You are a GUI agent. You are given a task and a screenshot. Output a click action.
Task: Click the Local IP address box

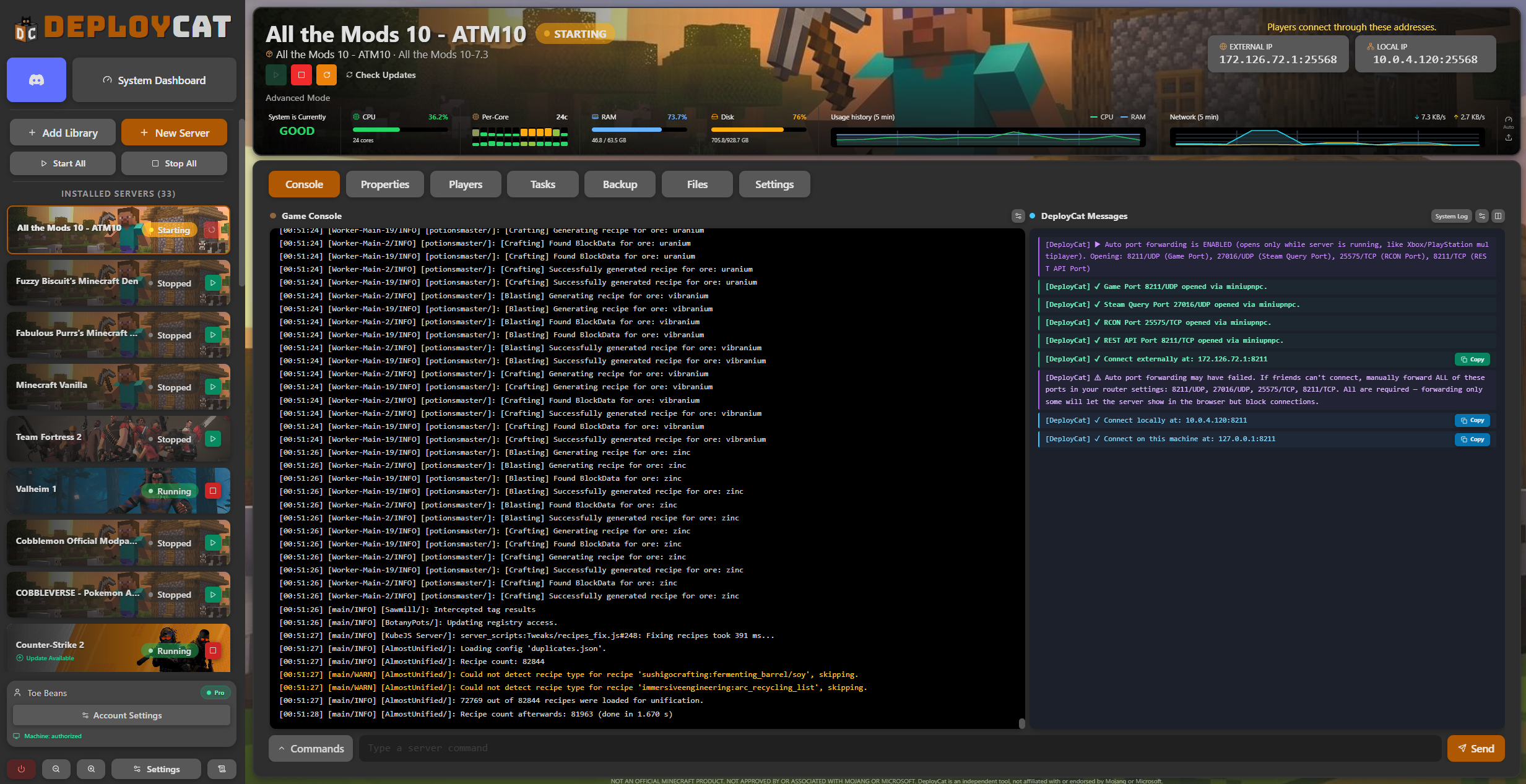click(x=1425, y=54)
